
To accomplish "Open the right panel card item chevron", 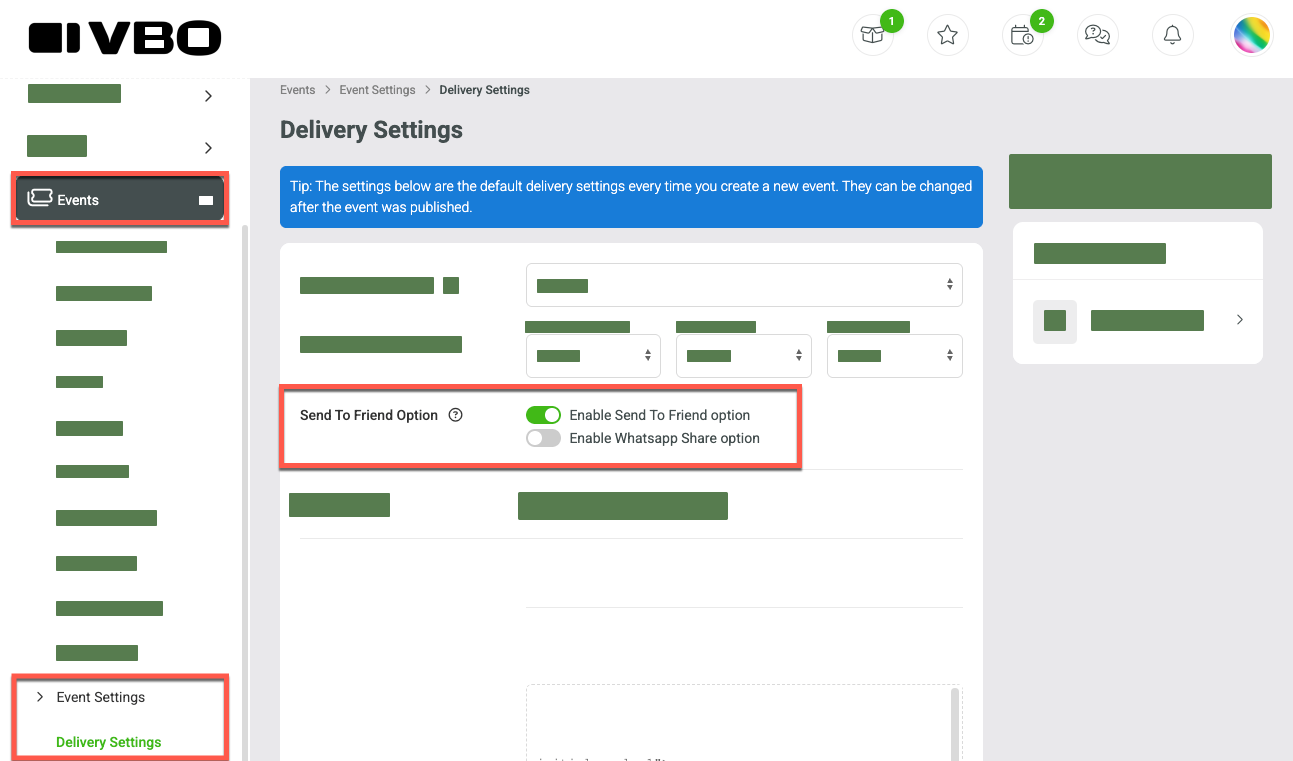I will pyautogui.click(x=1240, y=320).
